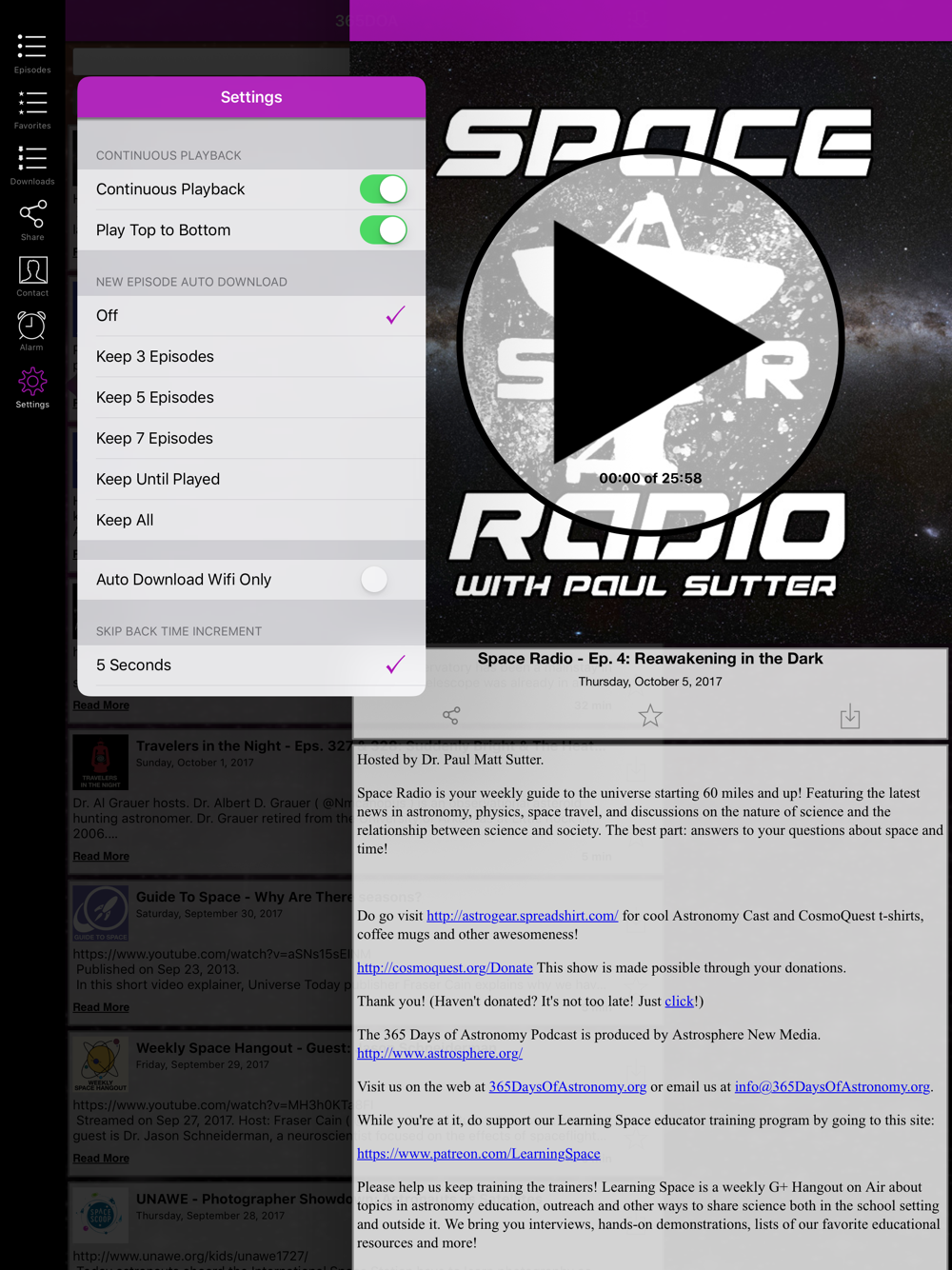Follow the 'click' donation link
The height and width of the screenshot is (1270, 952).
point(680,1002)
